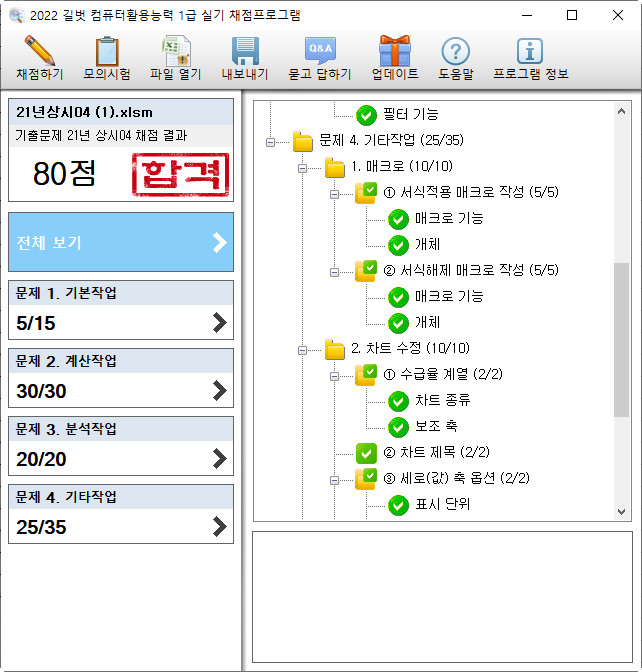Click the 업데이트 gift box icon

[394, 51]
